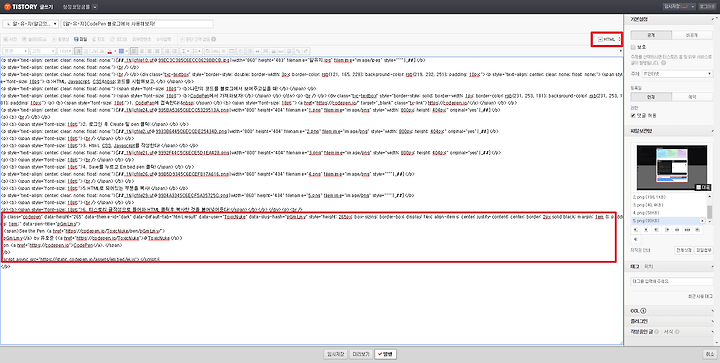Insert a slideshow with 슬라이드쇼 button

click(34, 39)
